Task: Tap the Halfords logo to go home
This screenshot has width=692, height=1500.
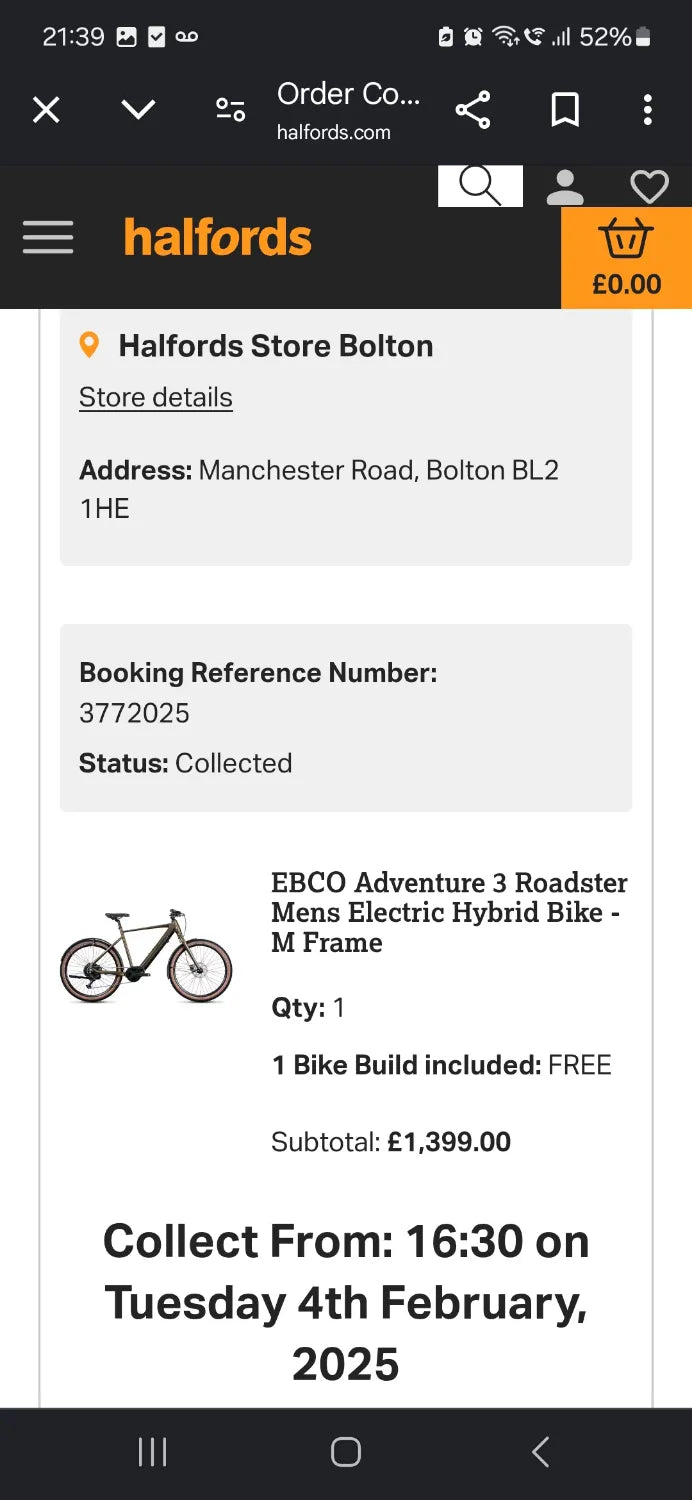Action: tap(217, 237)
